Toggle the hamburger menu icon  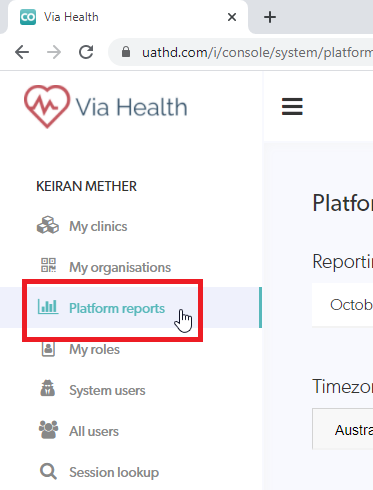[292, 107]
